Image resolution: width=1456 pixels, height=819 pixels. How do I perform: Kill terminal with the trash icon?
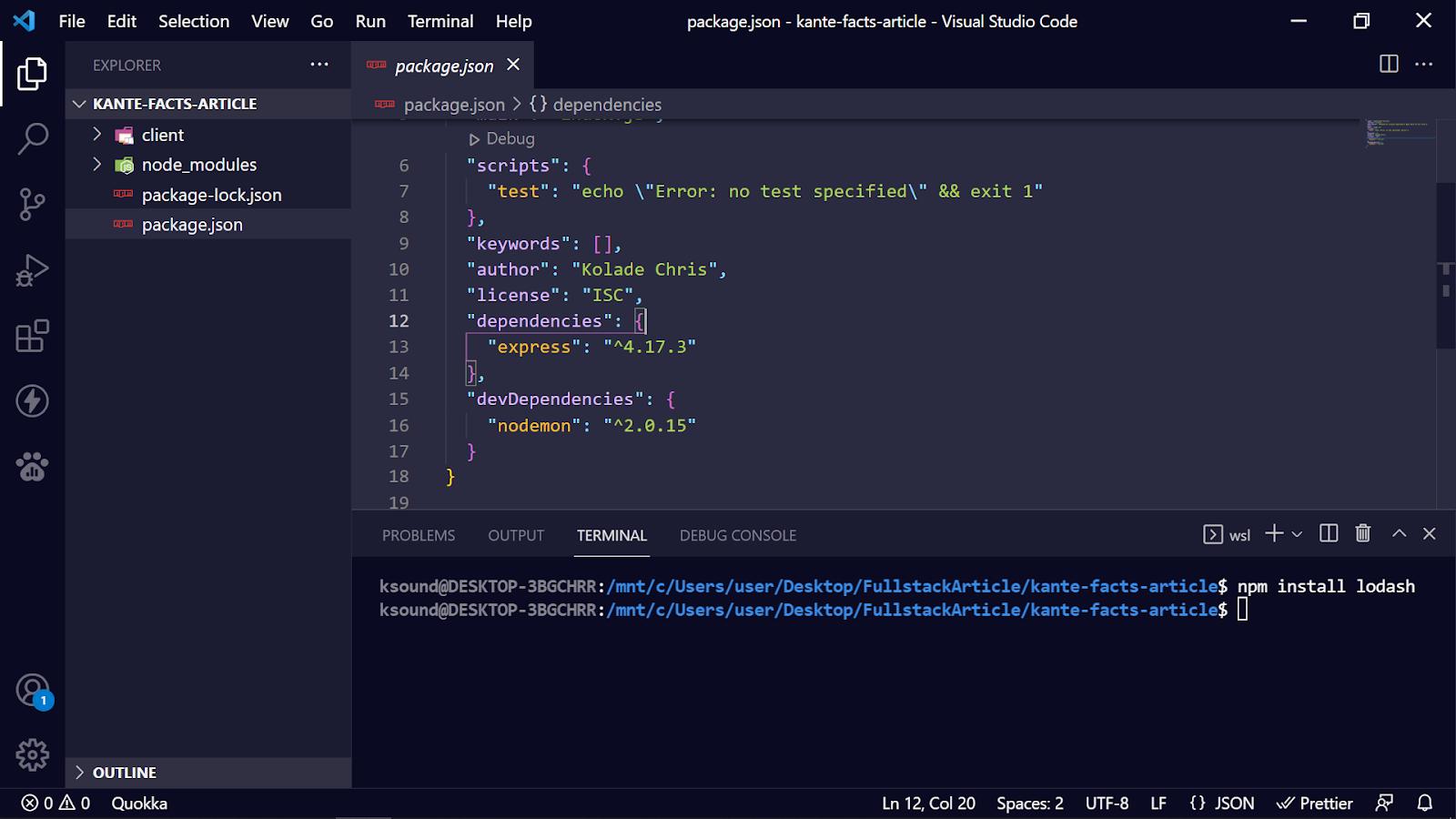click(x=1362, y=534)
